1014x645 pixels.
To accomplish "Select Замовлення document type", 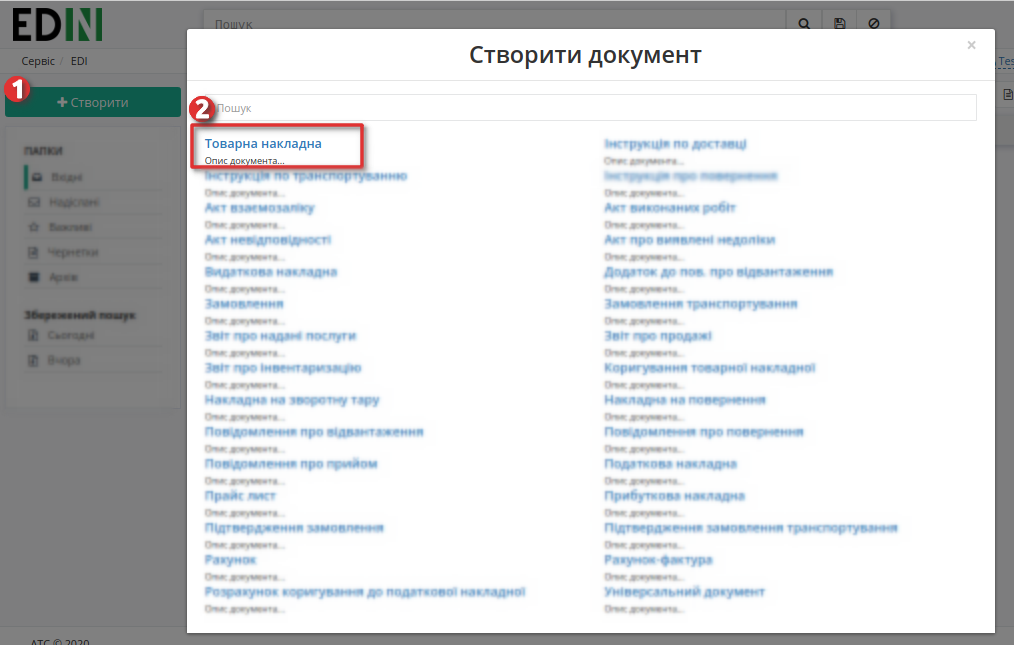I will click(x=244, y=303).
